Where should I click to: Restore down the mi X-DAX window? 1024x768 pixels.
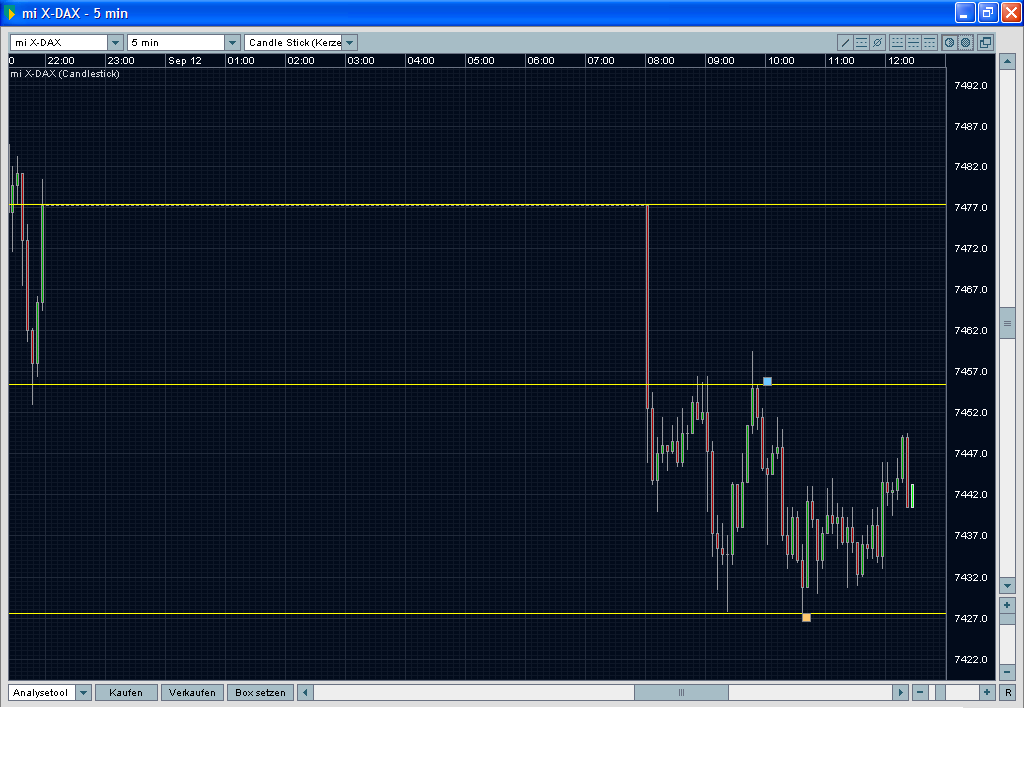coord(987,12)
